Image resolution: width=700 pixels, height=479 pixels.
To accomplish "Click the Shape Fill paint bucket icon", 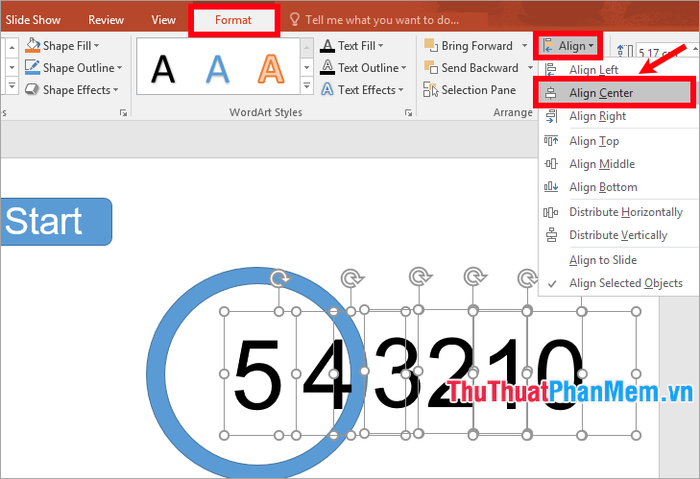I will pos(33,46).
